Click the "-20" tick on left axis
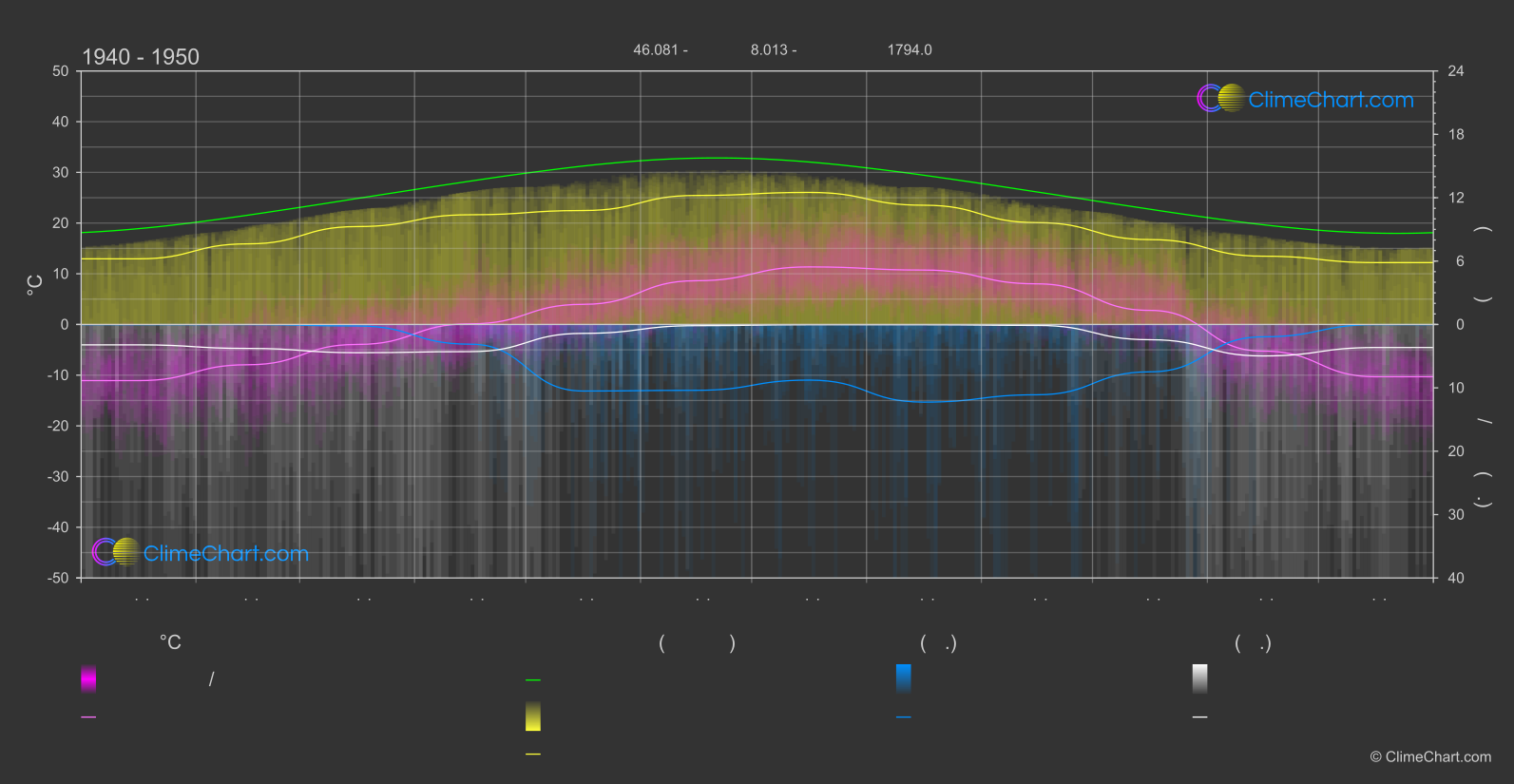The image size is (1514, 784). click(x=59, y=426)
